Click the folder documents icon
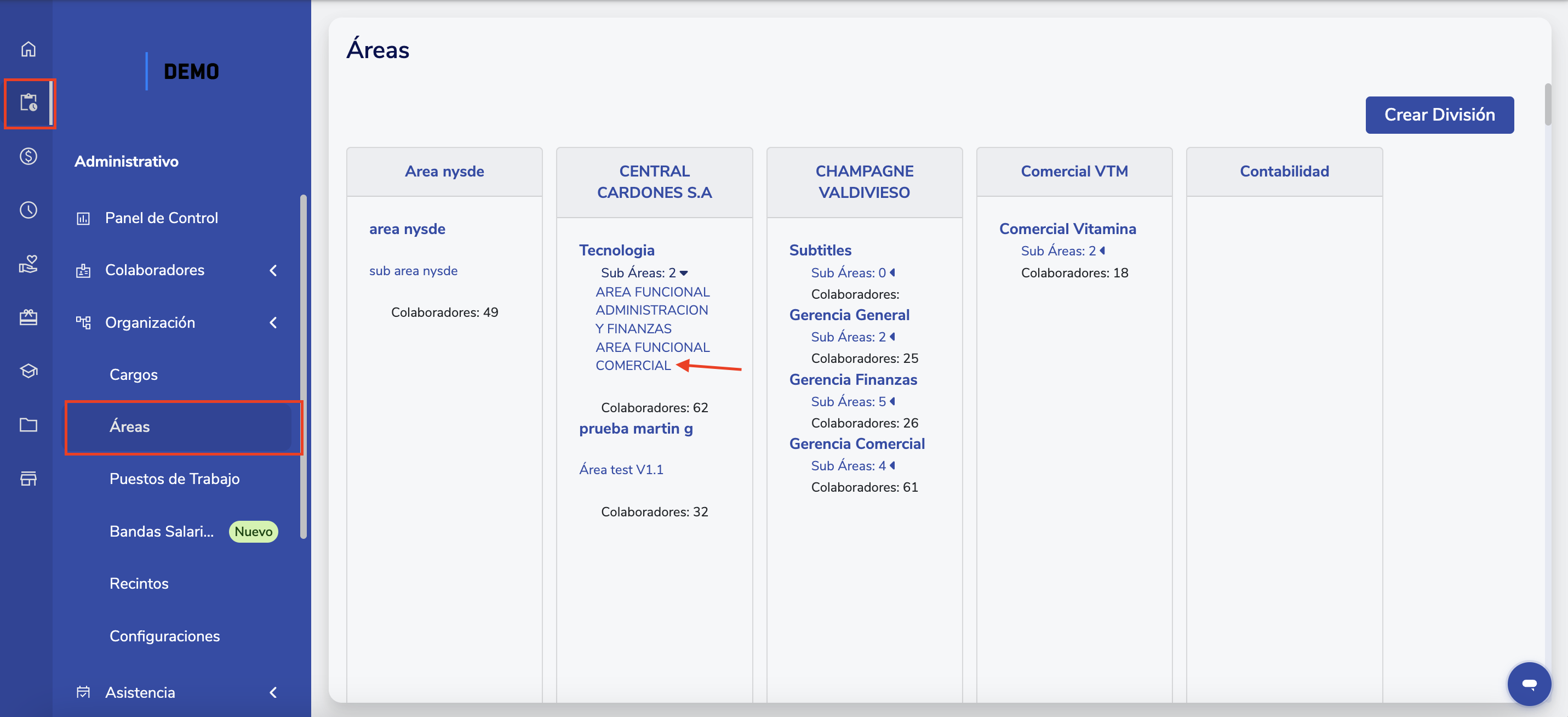1568x717 pixels. 28,425
